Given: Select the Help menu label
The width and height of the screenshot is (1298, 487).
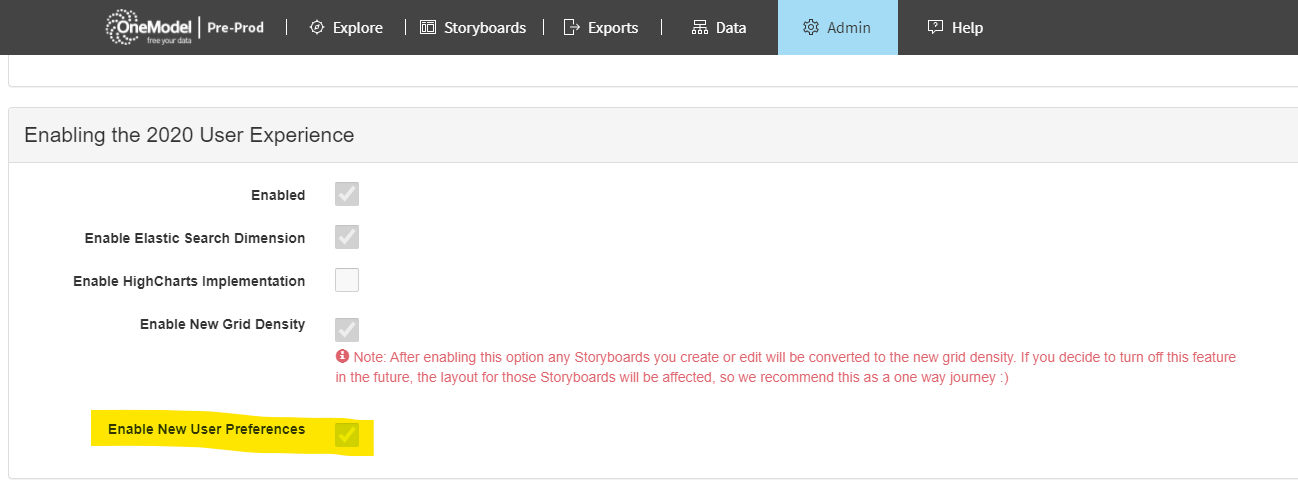Looking at the screenshot, I should pos(967,28).
